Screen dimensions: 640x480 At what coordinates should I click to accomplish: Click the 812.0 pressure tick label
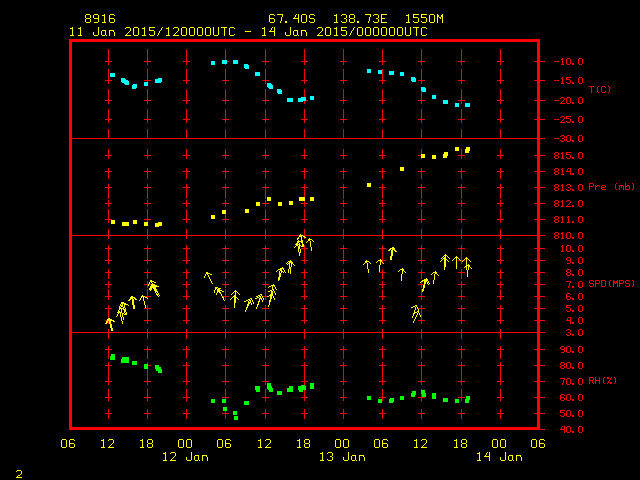[x=569, y=204]
